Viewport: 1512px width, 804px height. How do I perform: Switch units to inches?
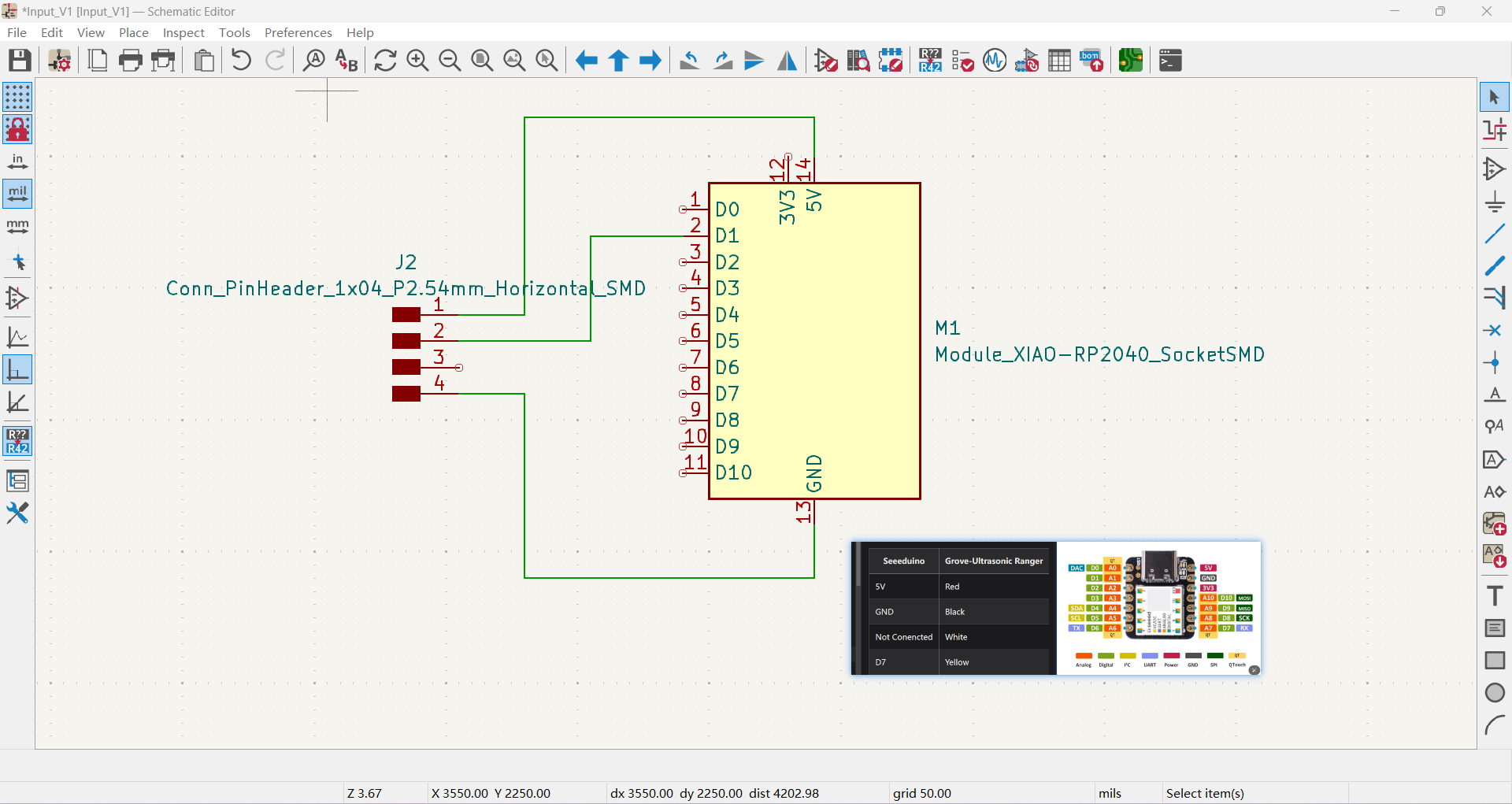tap(17, 161)
